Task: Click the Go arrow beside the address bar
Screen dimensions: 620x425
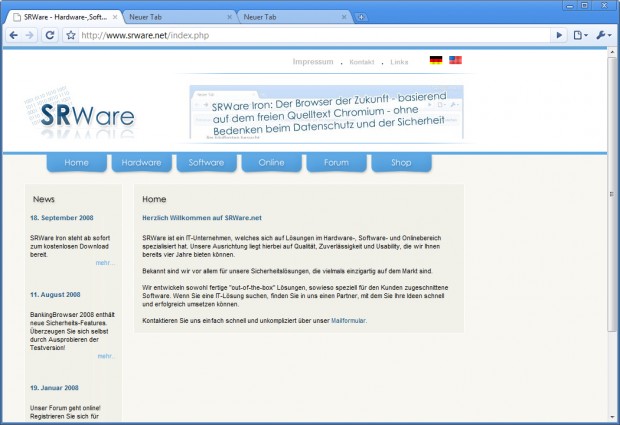Action: [559, 35]
